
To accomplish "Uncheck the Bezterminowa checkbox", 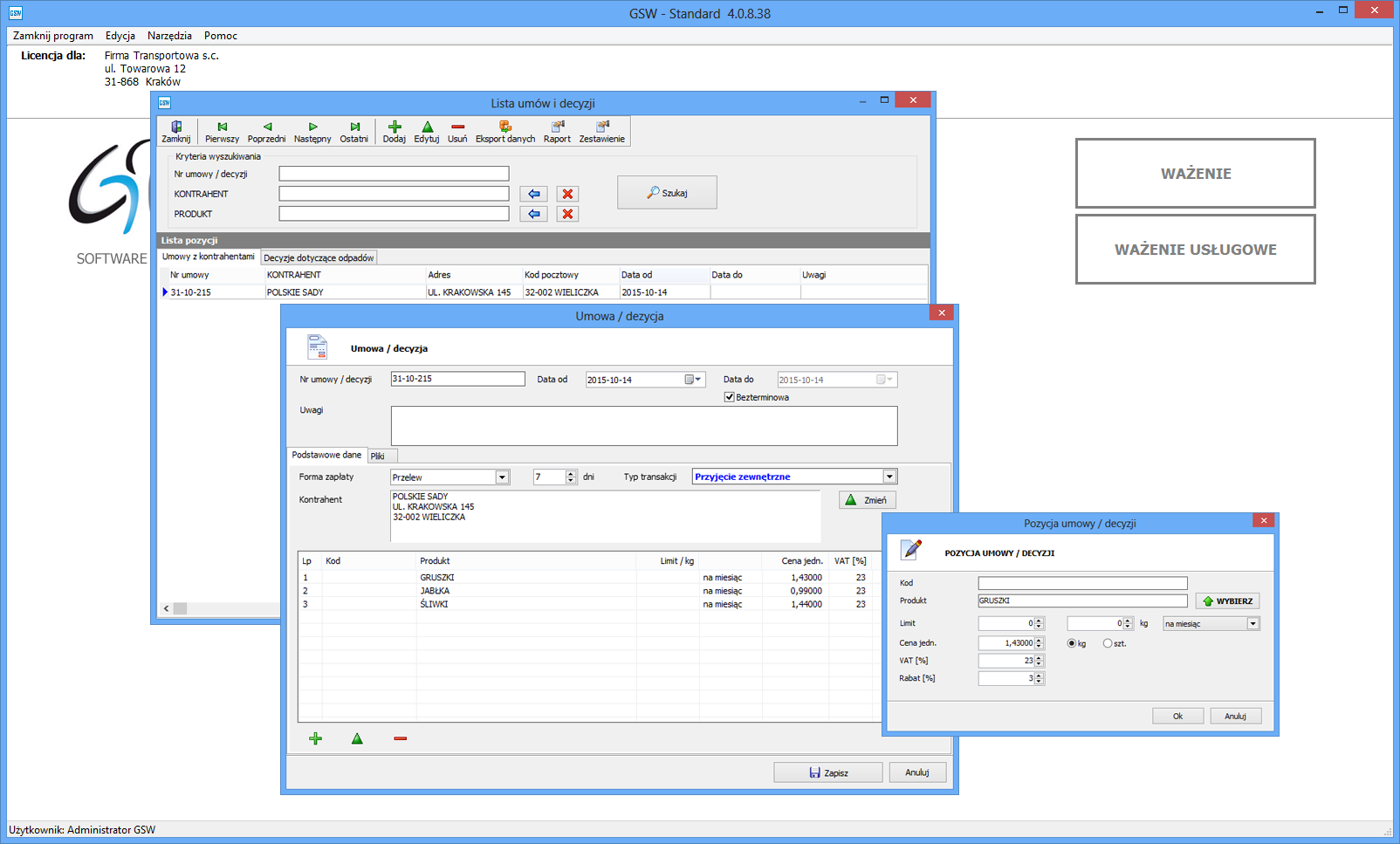I will click(730, 397).
